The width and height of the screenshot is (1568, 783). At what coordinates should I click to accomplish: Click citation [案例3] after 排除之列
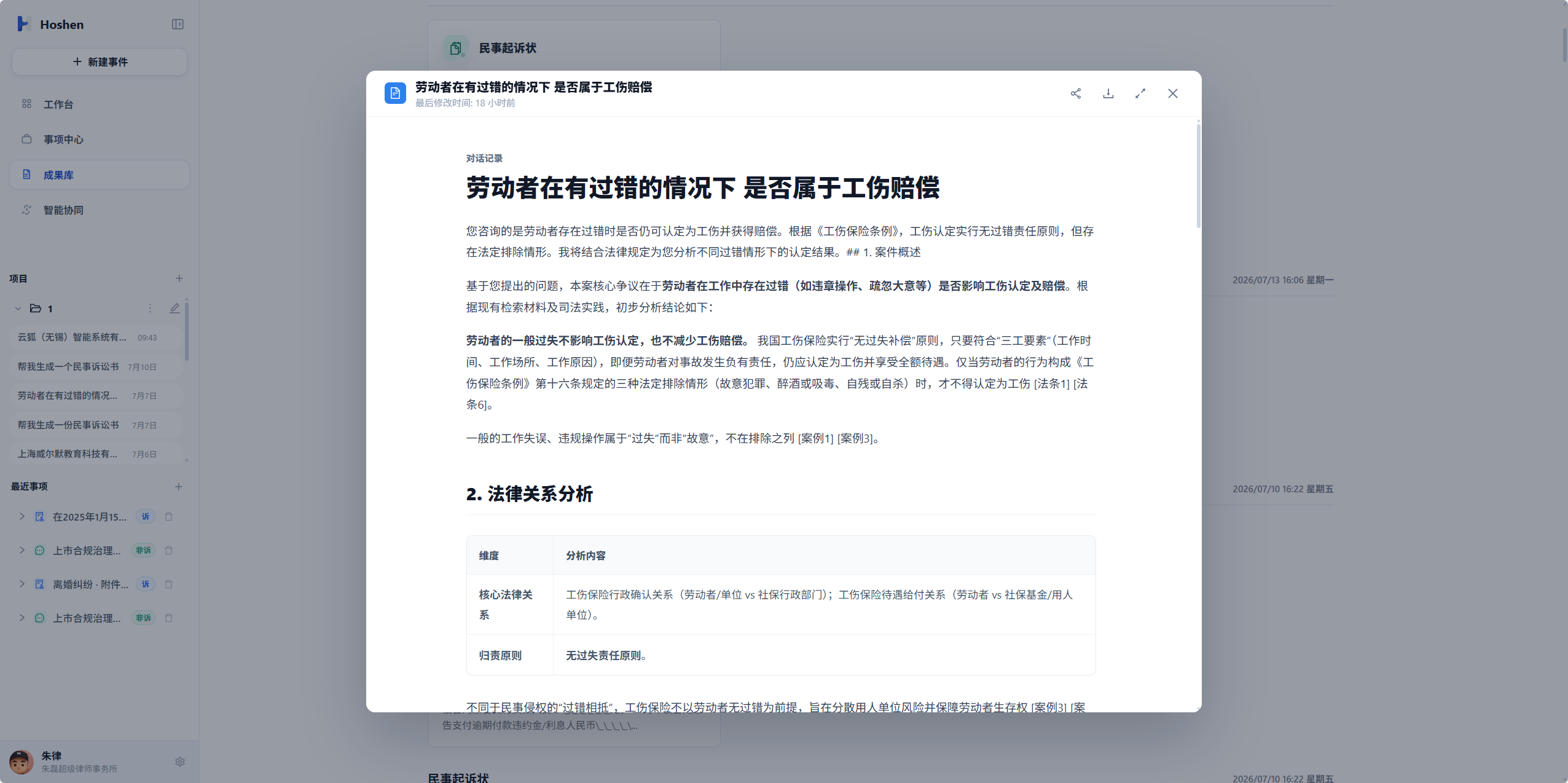pos(855,439)
